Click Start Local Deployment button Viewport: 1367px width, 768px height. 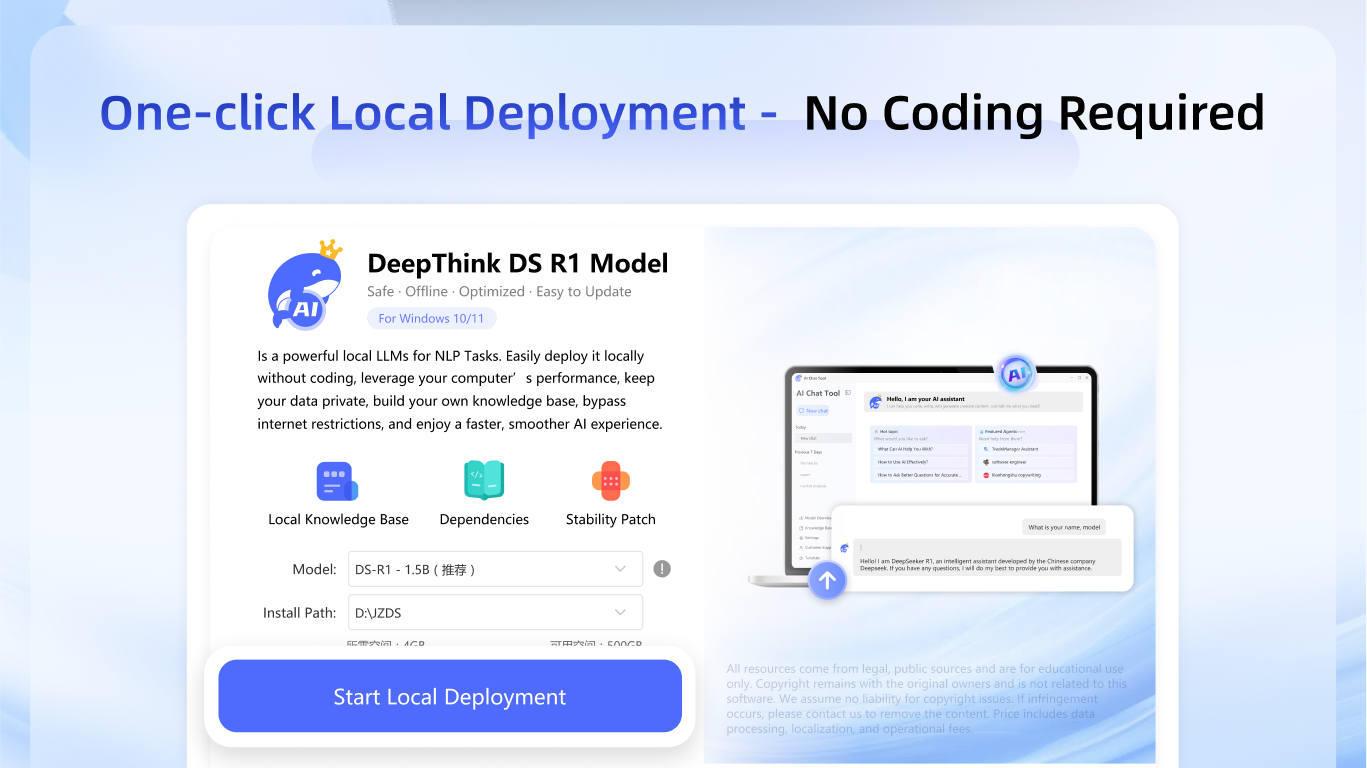click(x=450, y=697)
